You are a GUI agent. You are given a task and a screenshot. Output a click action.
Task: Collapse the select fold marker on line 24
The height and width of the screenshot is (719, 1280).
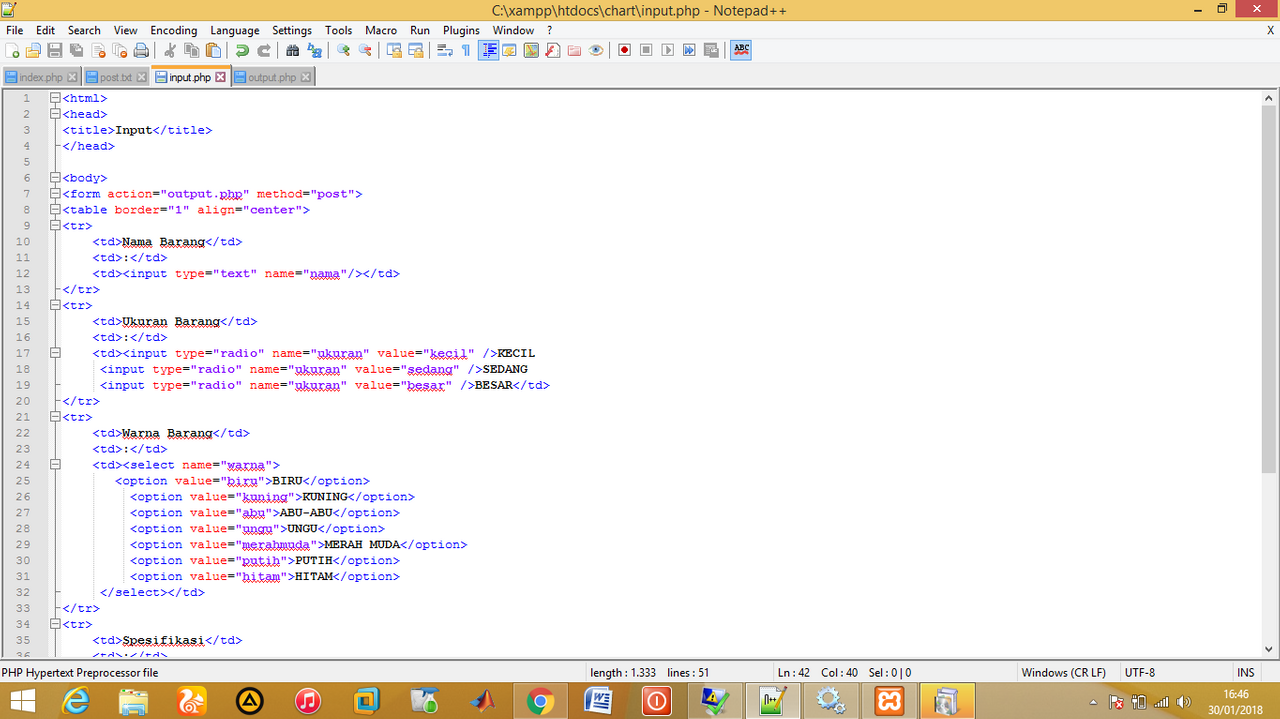tap(55, 465)
